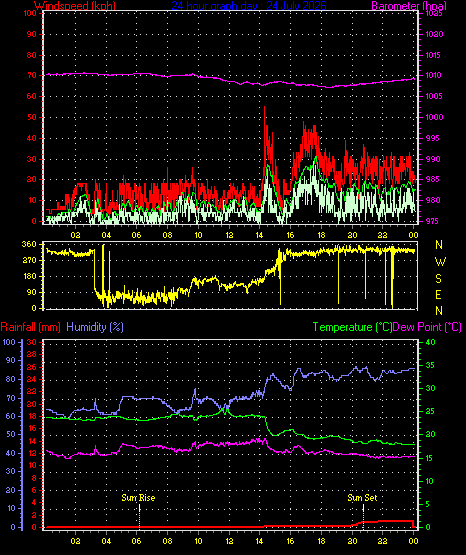The width and height of the screenshot is (466, 555).
Task: Click the Dew Point (°C) legend label
Action: (427, 327)
